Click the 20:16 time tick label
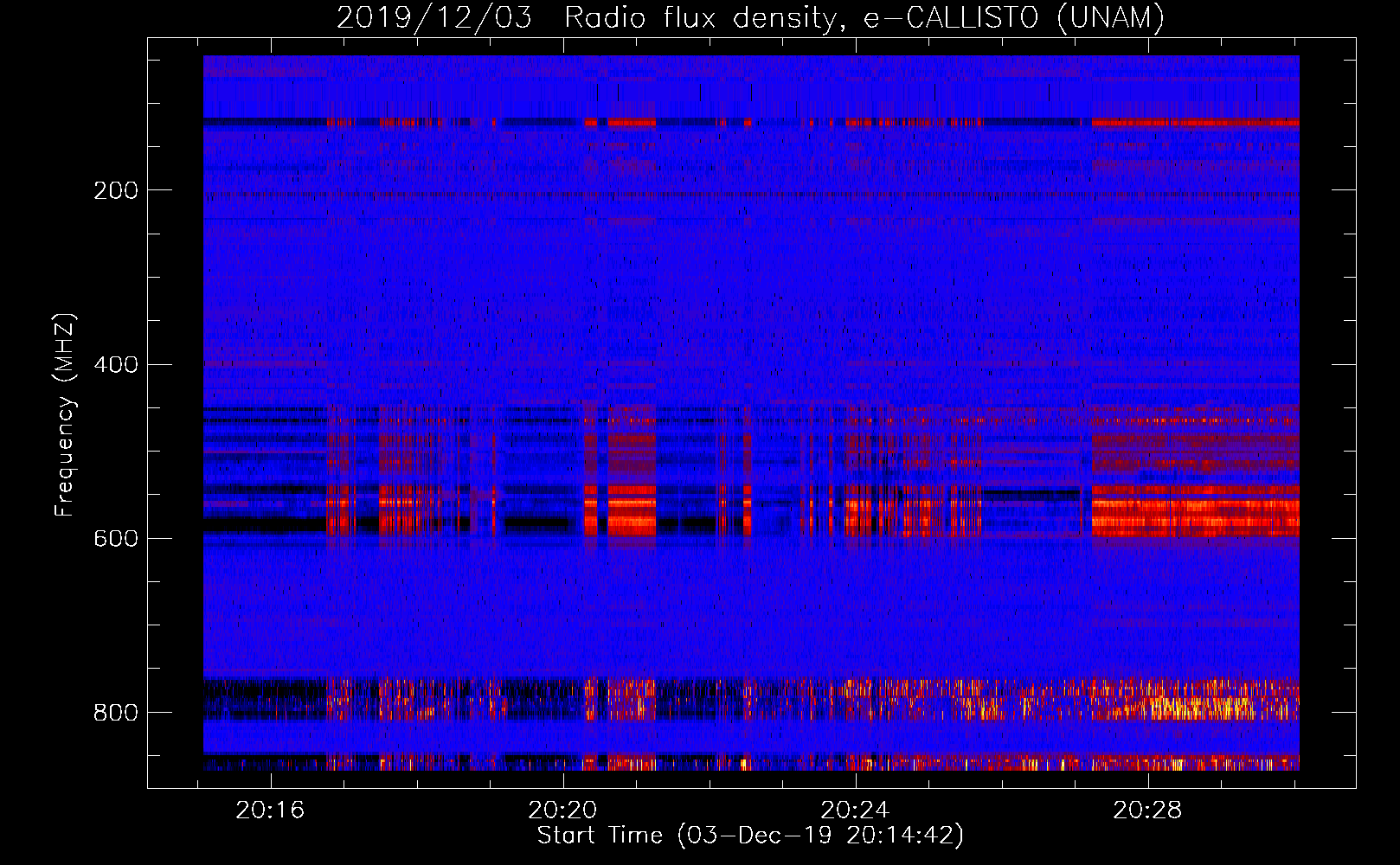 pyautogui.click(x=271, y=811)
